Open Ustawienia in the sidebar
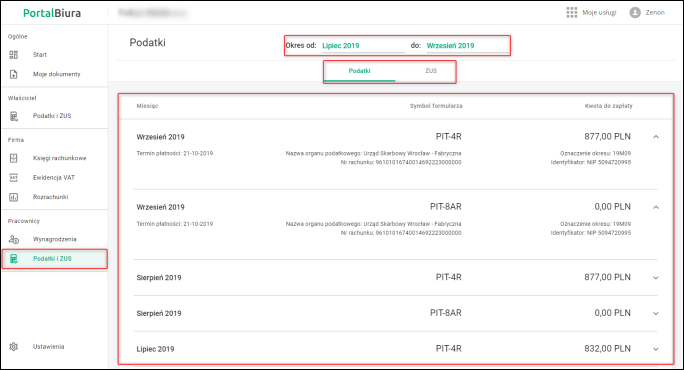Viewport: 684px width, 370px height. pyautogui.click(x=48, y=346)
